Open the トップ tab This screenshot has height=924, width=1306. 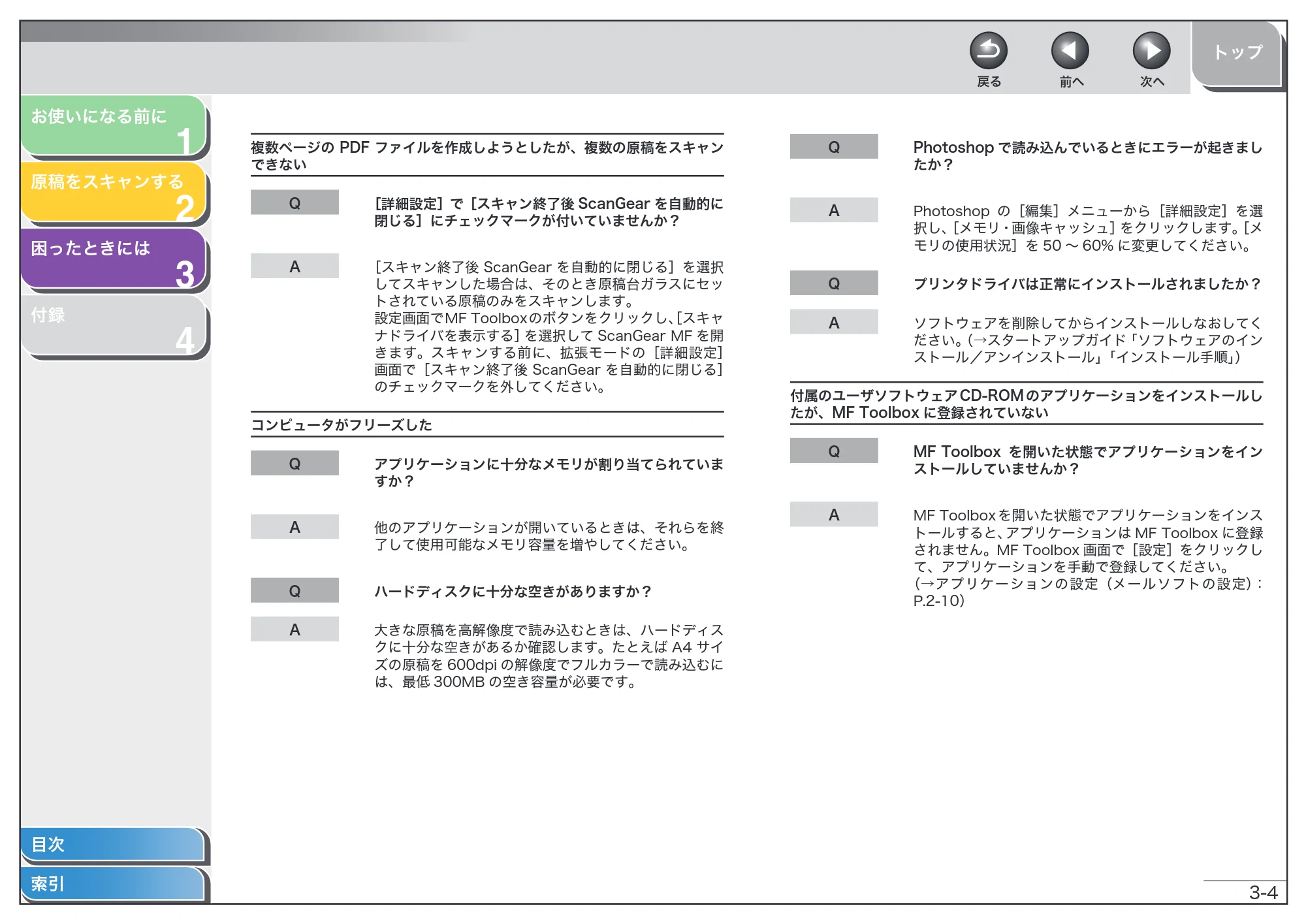pos(1237,54)
